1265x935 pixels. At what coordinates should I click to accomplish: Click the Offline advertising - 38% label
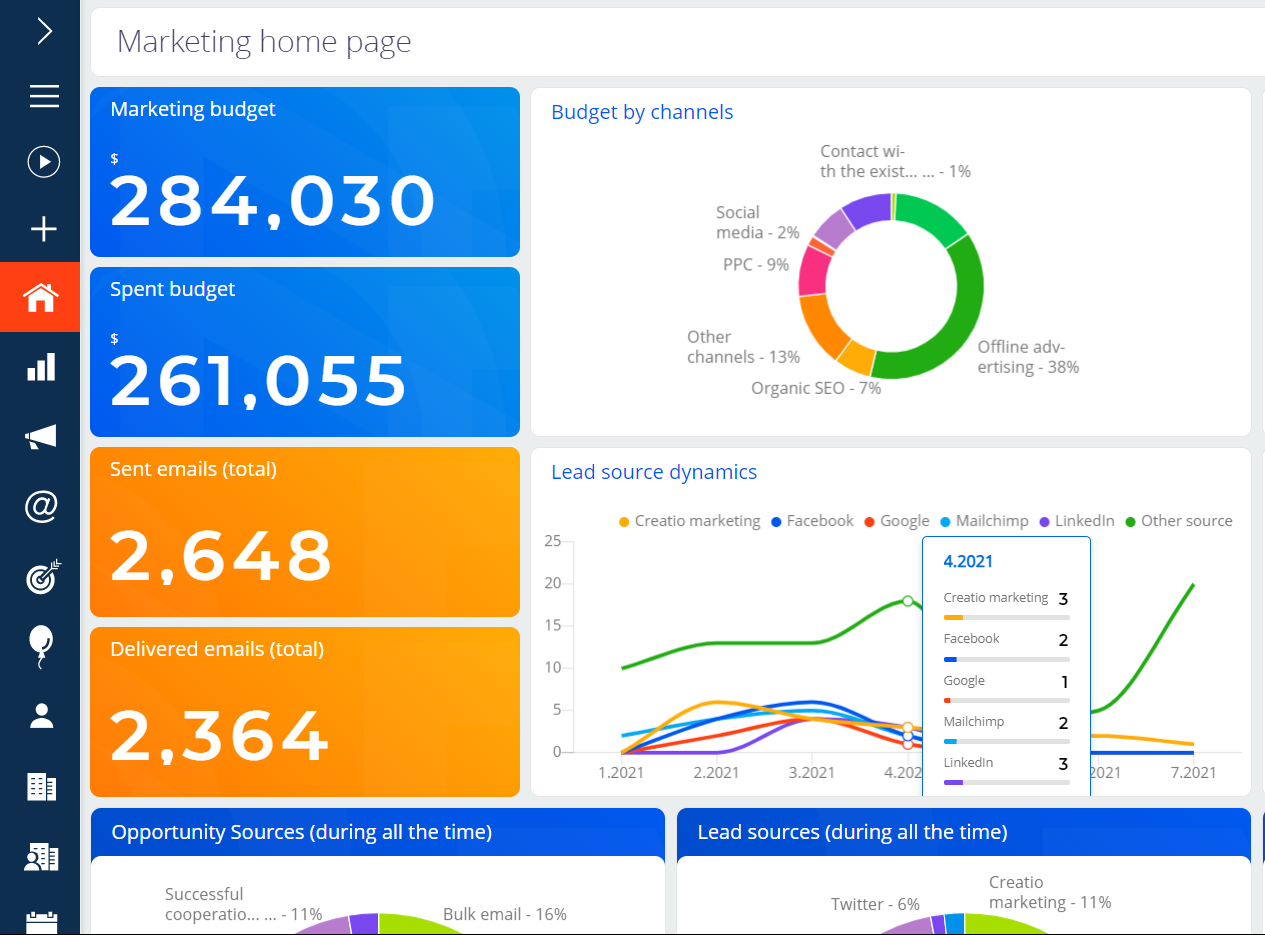point(1028,357)
